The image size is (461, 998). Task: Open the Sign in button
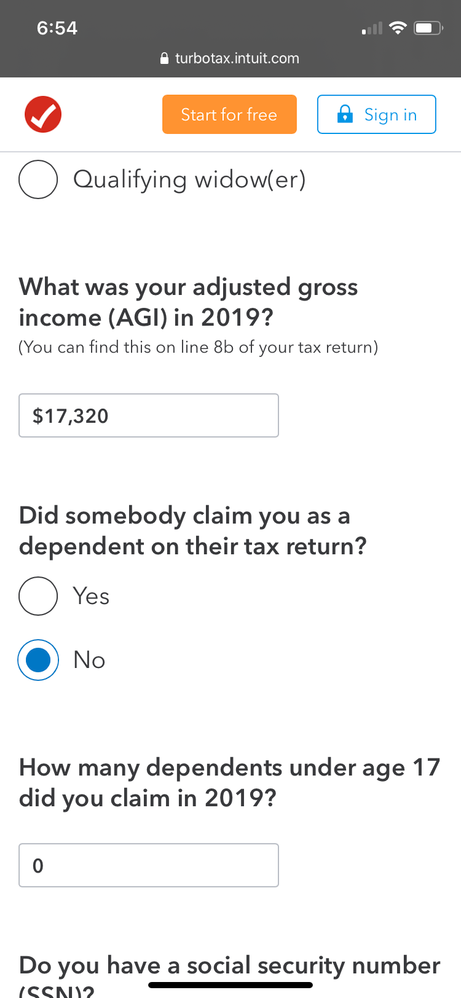[376, 115]
